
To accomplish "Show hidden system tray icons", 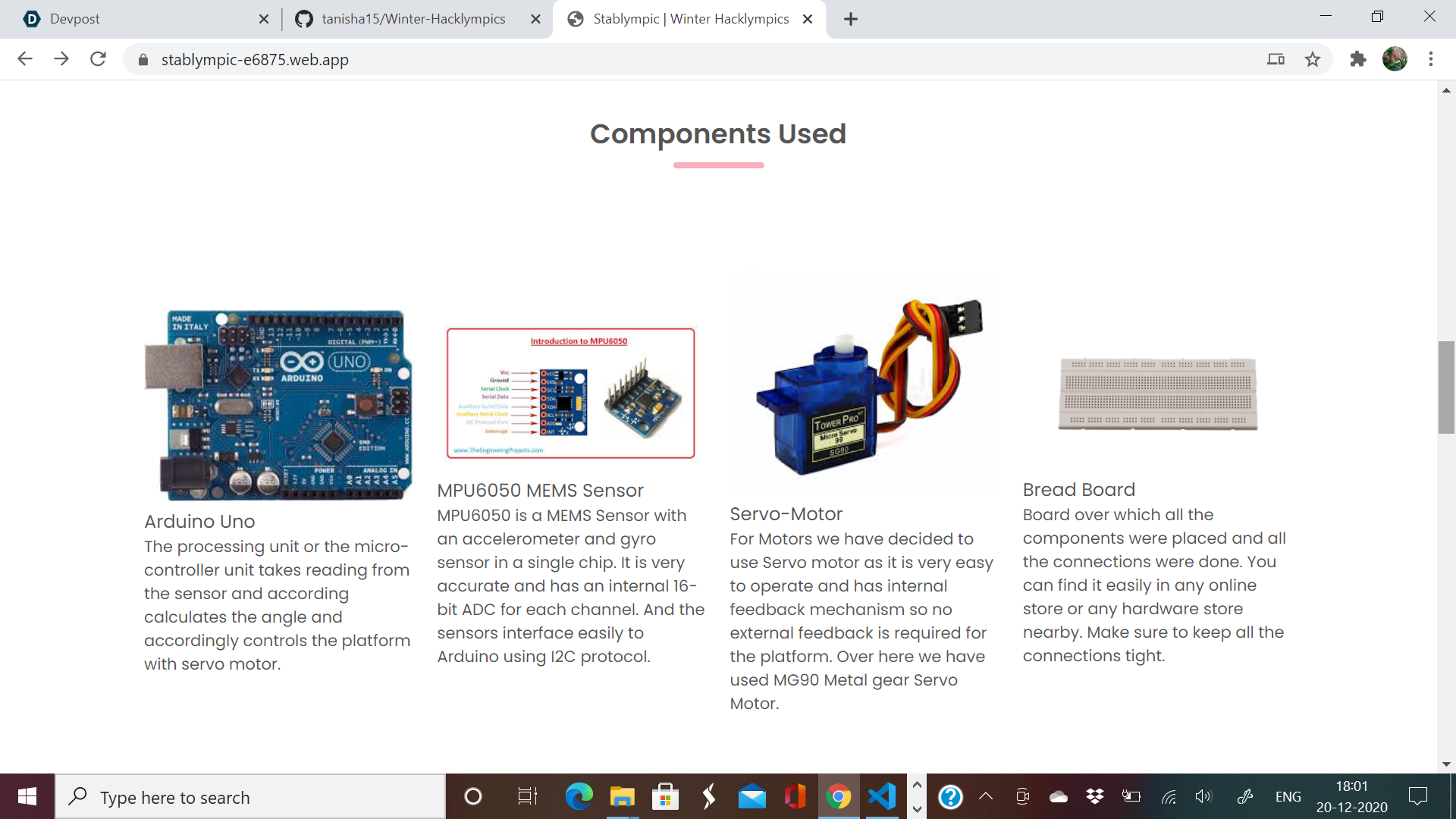I will pyautogui.click(x=986, y=796).
